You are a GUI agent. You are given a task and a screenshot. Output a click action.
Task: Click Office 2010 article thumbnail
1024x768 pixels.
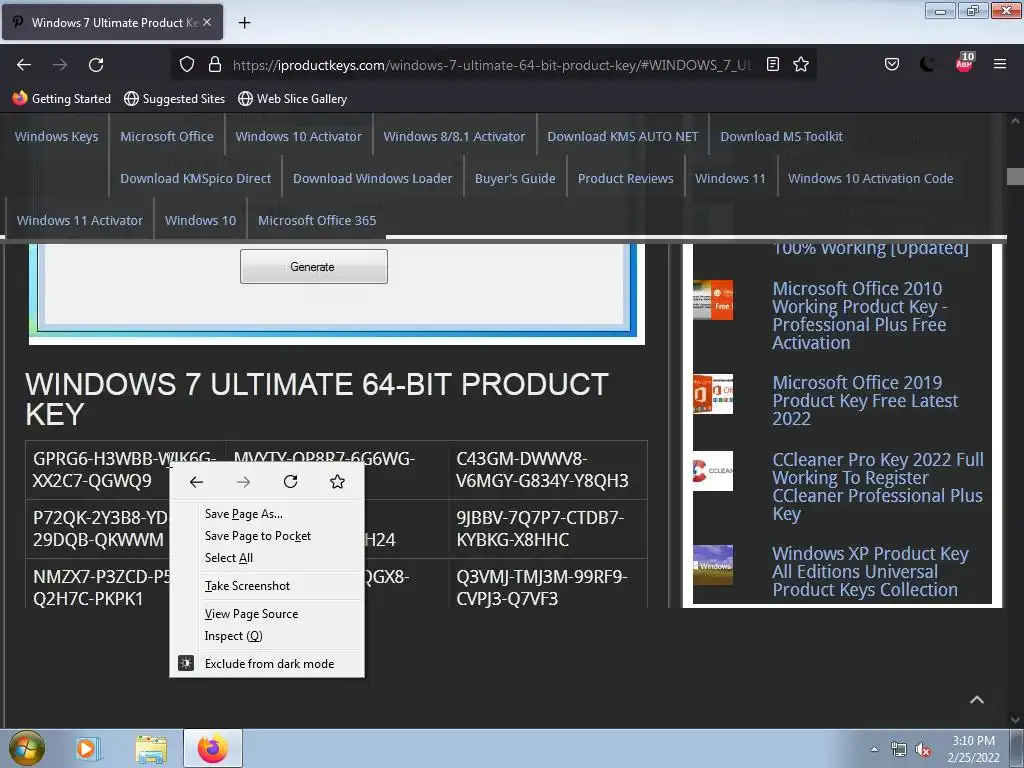tap(712, 300)
